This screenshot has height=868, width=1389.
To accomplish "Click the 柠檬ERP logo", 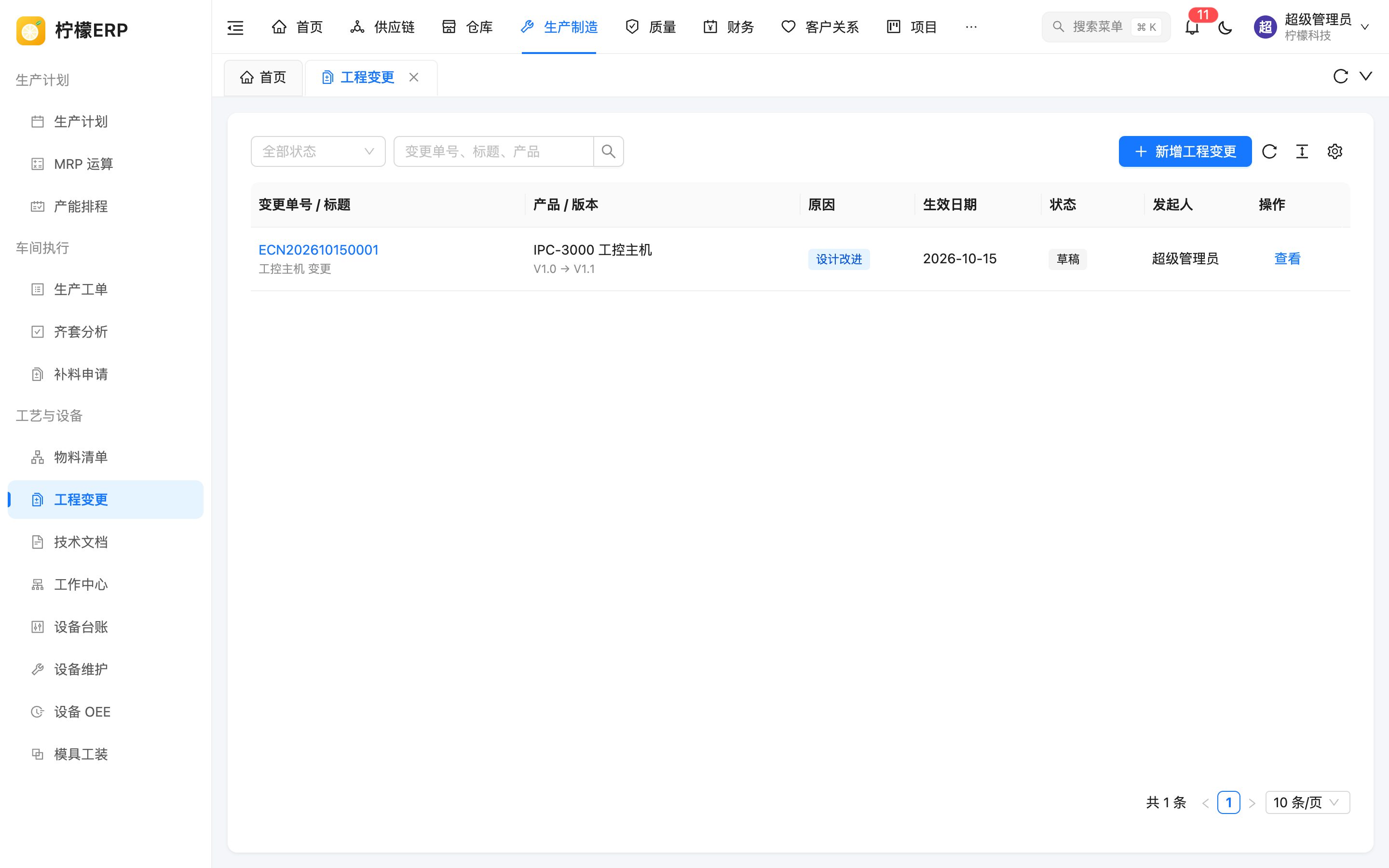I will click(72, 30).
